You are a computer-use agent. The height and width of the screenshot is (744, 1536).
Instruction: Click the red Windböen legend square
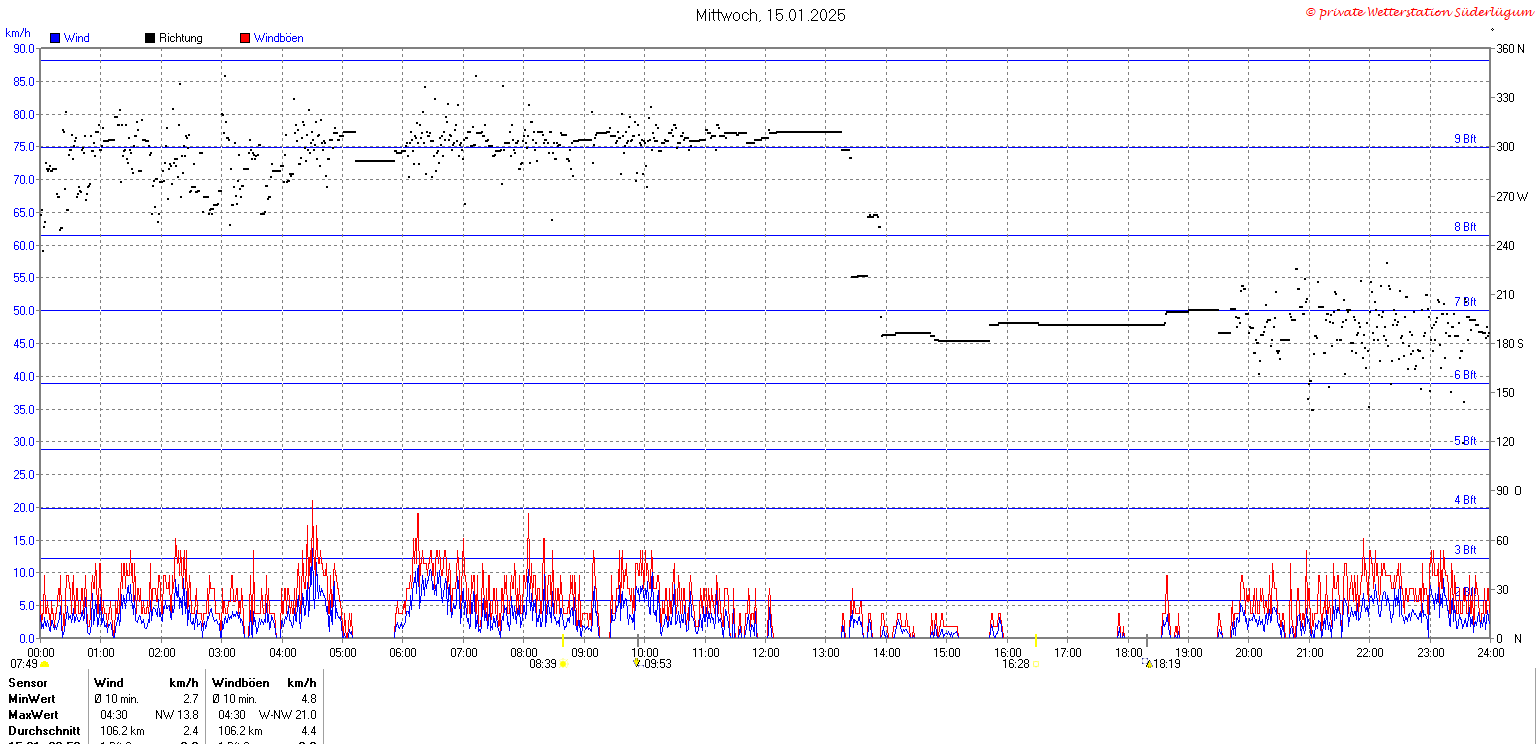pyautogui.click(x=245, y=38)
